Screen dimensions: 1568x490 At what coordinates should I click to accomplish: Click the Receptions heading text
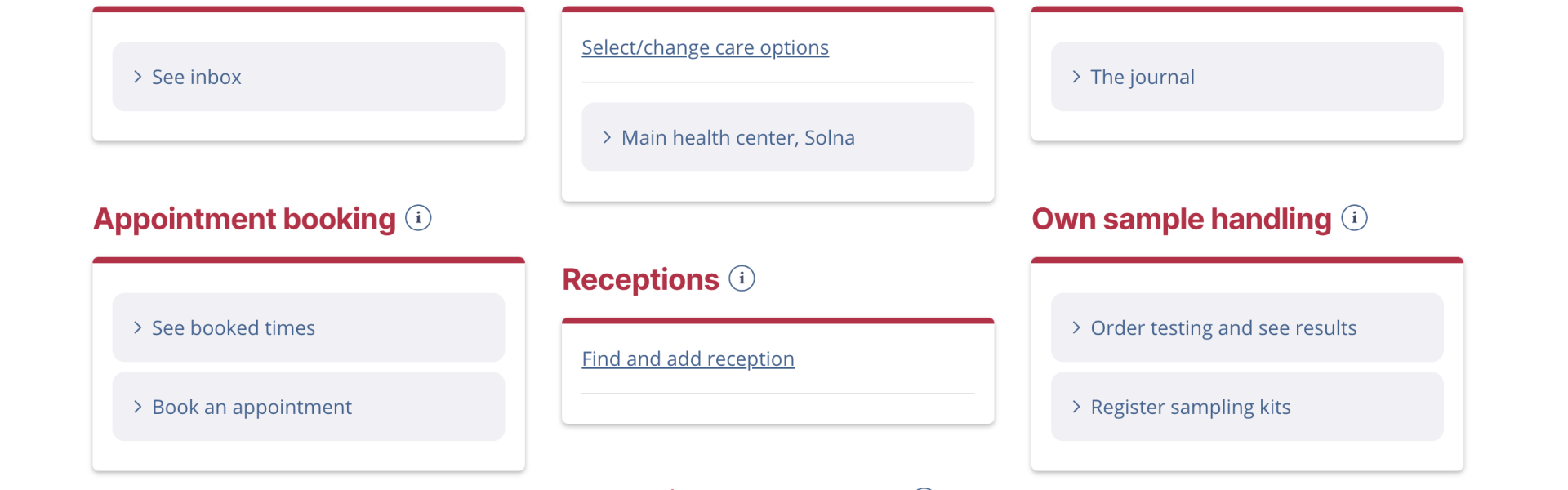click(640, 279)
